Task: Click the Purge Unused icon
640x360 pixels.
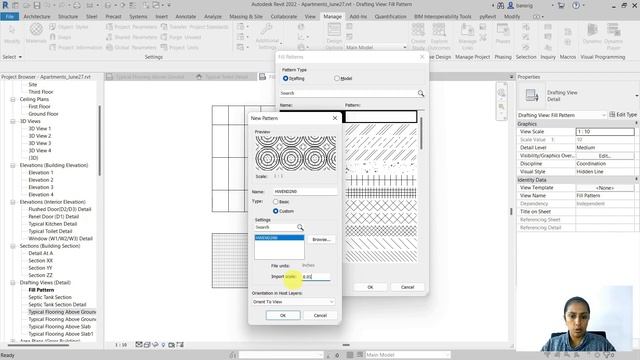Action: point(164,37)
